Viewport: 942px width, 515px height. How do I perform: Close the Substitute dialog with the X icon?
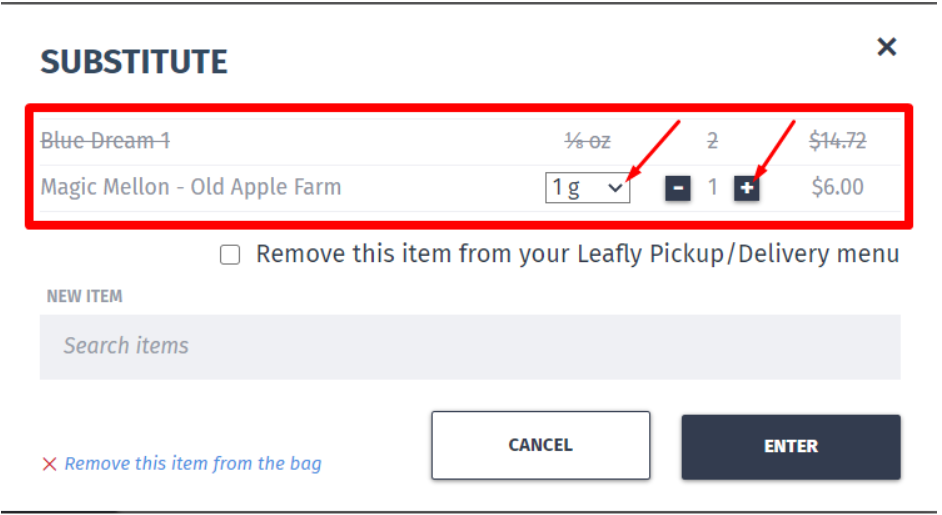(887, 47)
